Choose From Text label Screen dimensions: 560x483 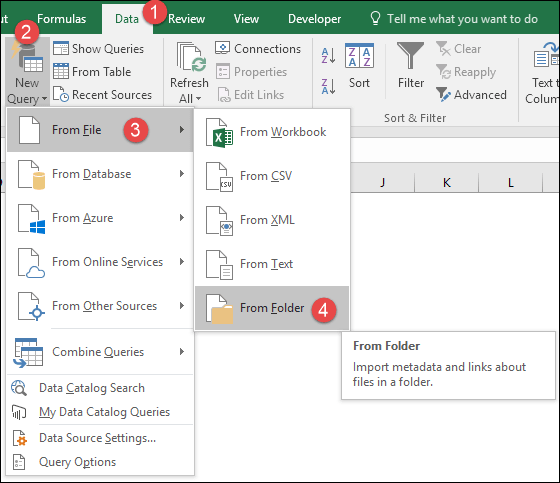tap(266, 264)
